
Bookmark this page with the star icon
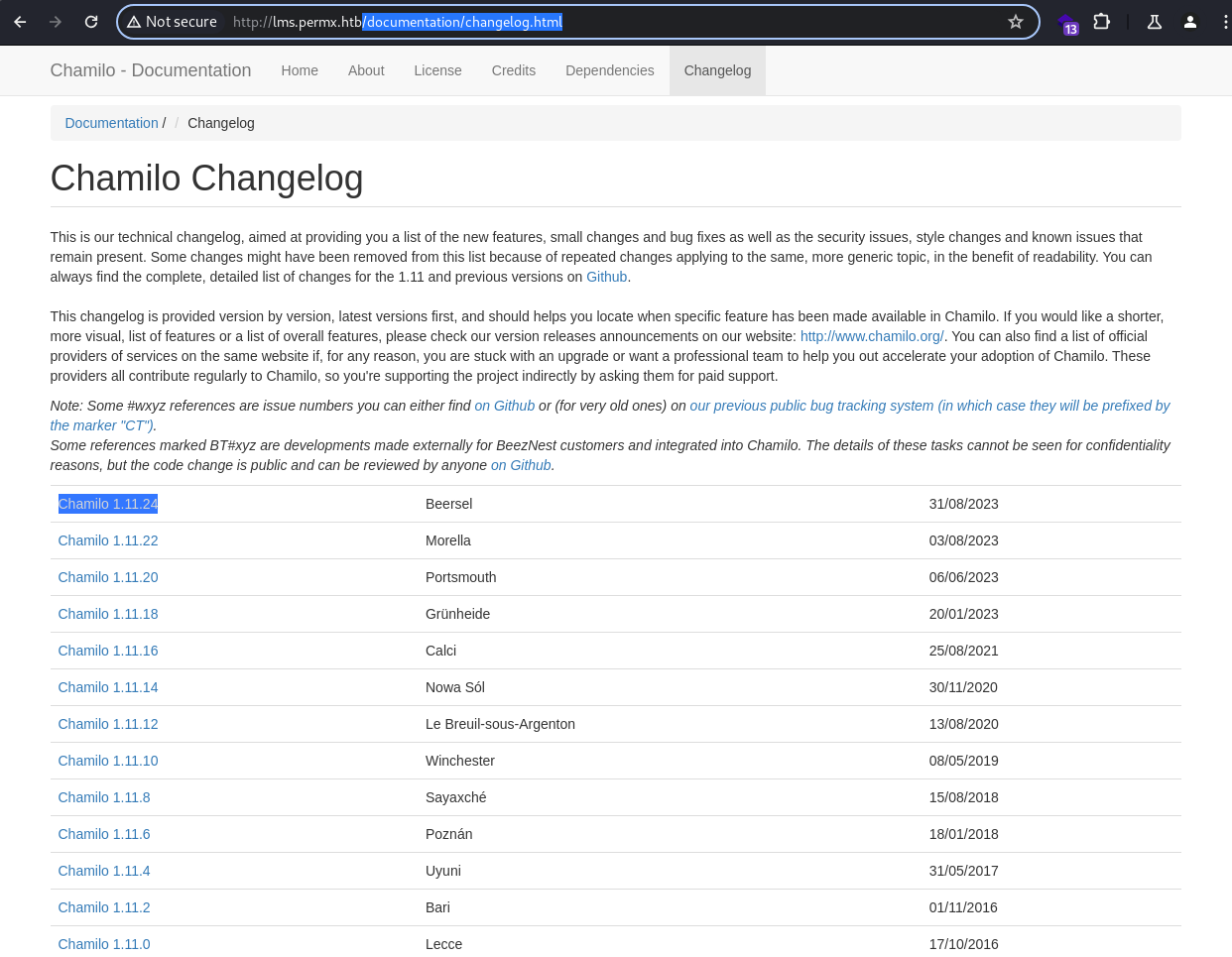click(x=1016, y=22)
